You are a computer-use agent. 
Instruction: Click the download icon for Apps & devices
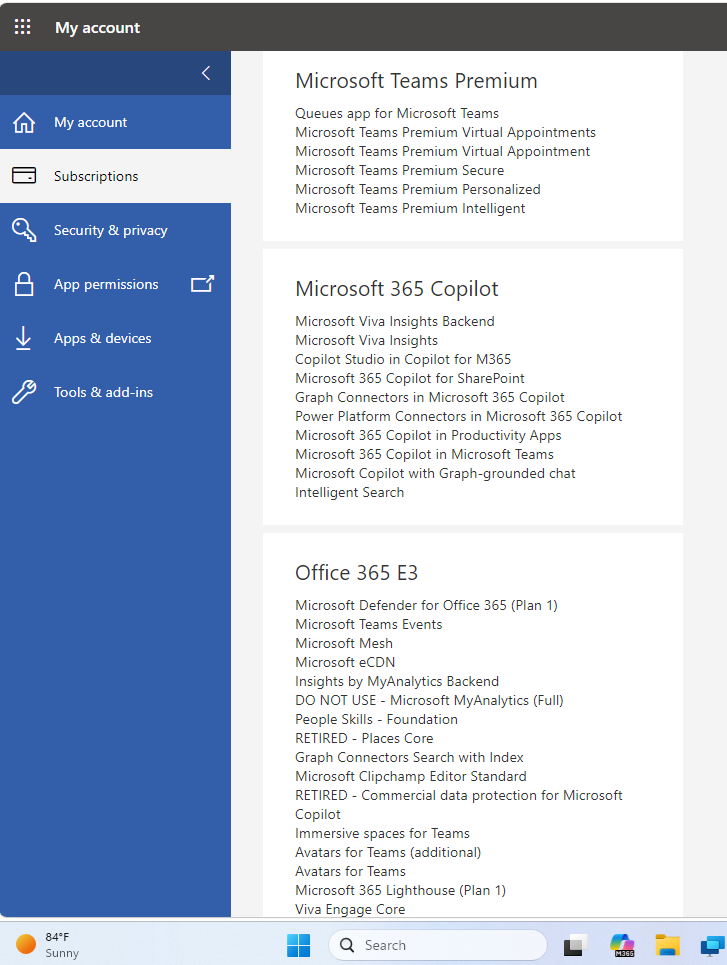pyautogui.click(x=23, y=338)
